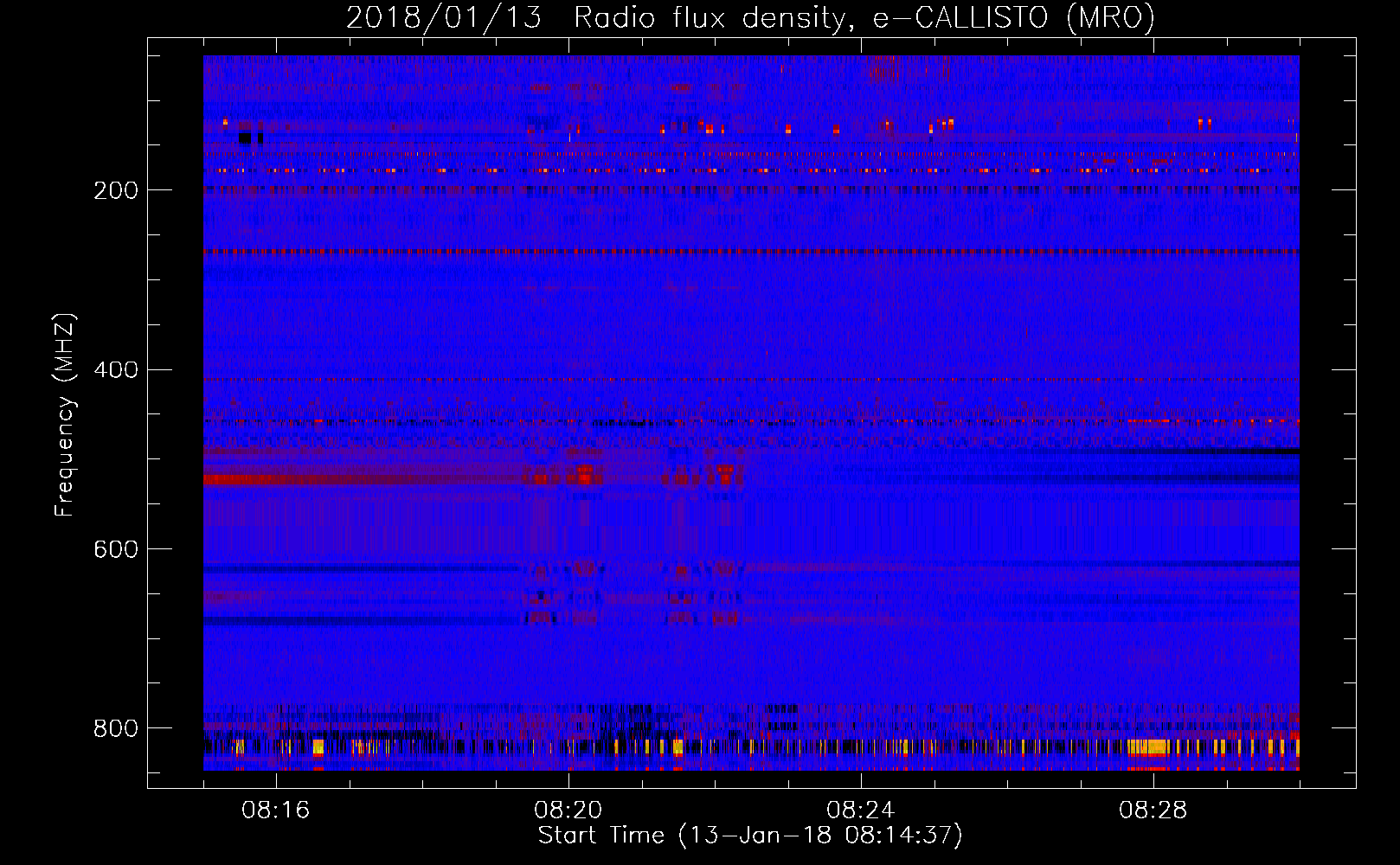1400x865 pixels.
Task: Click the date '2018/01/13' in title
Action: tap(444, 17)
